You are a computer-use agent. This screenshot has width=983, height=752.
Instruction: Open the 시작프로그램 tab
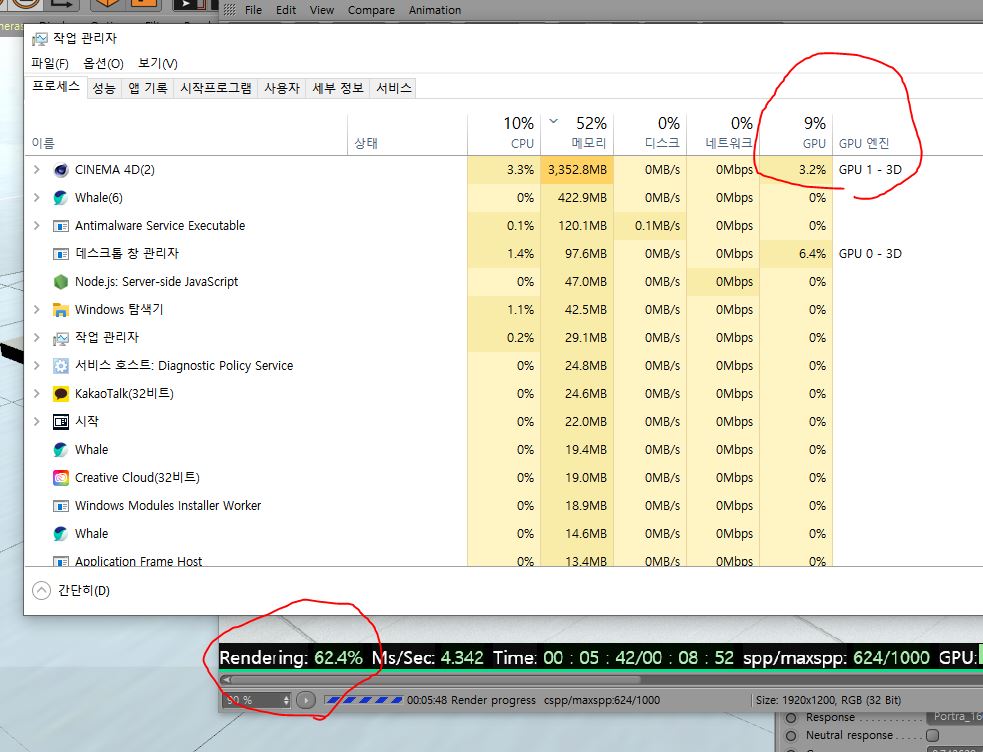(x=216, y=88)
